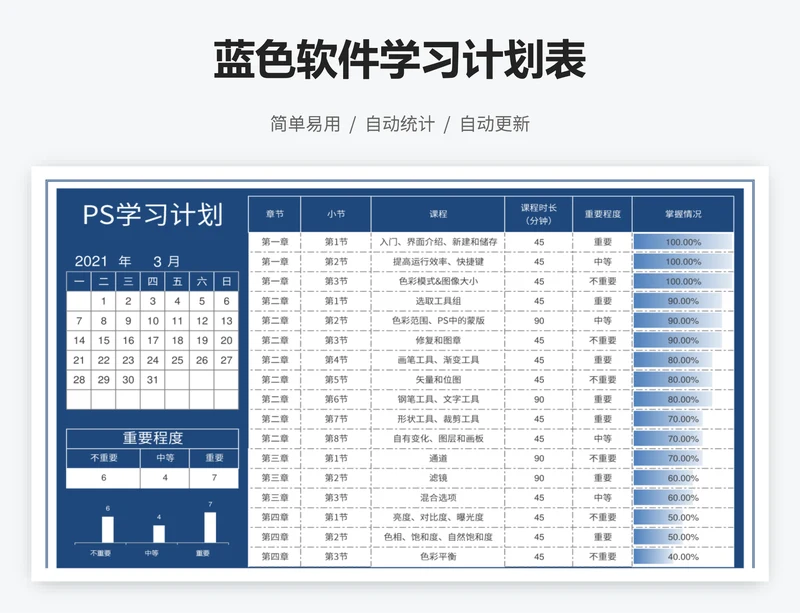Select course cell 色彩范围、PS中的蒙版

point(438,321)
